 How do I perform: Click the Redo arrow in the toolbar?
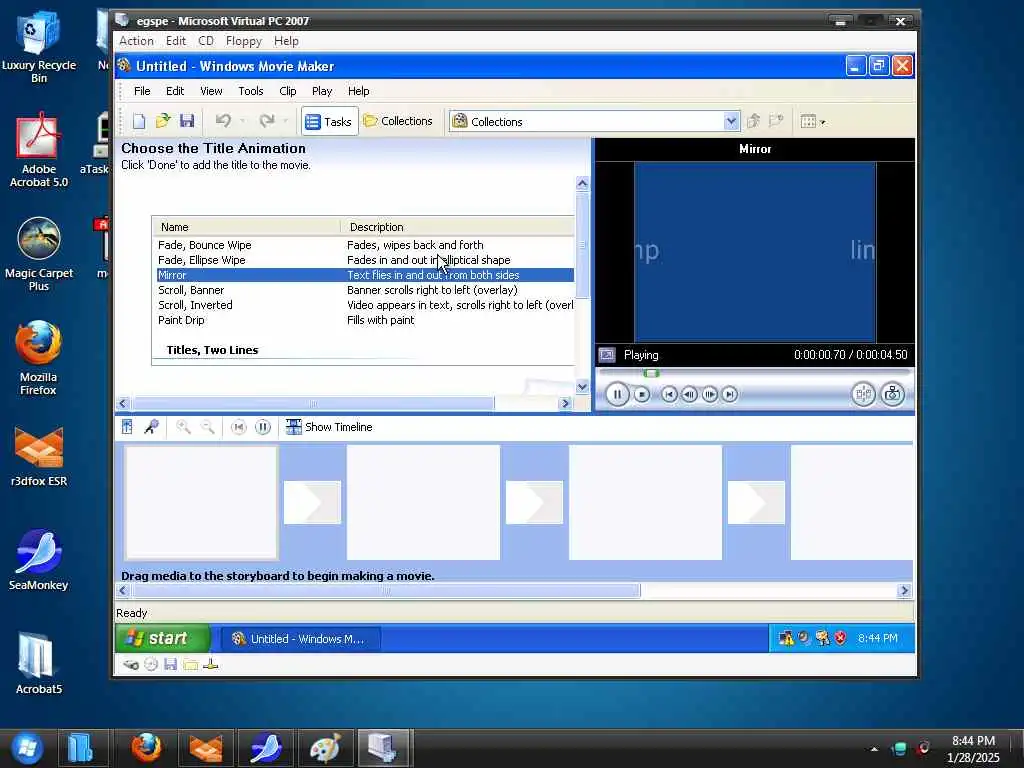point(266,121)
